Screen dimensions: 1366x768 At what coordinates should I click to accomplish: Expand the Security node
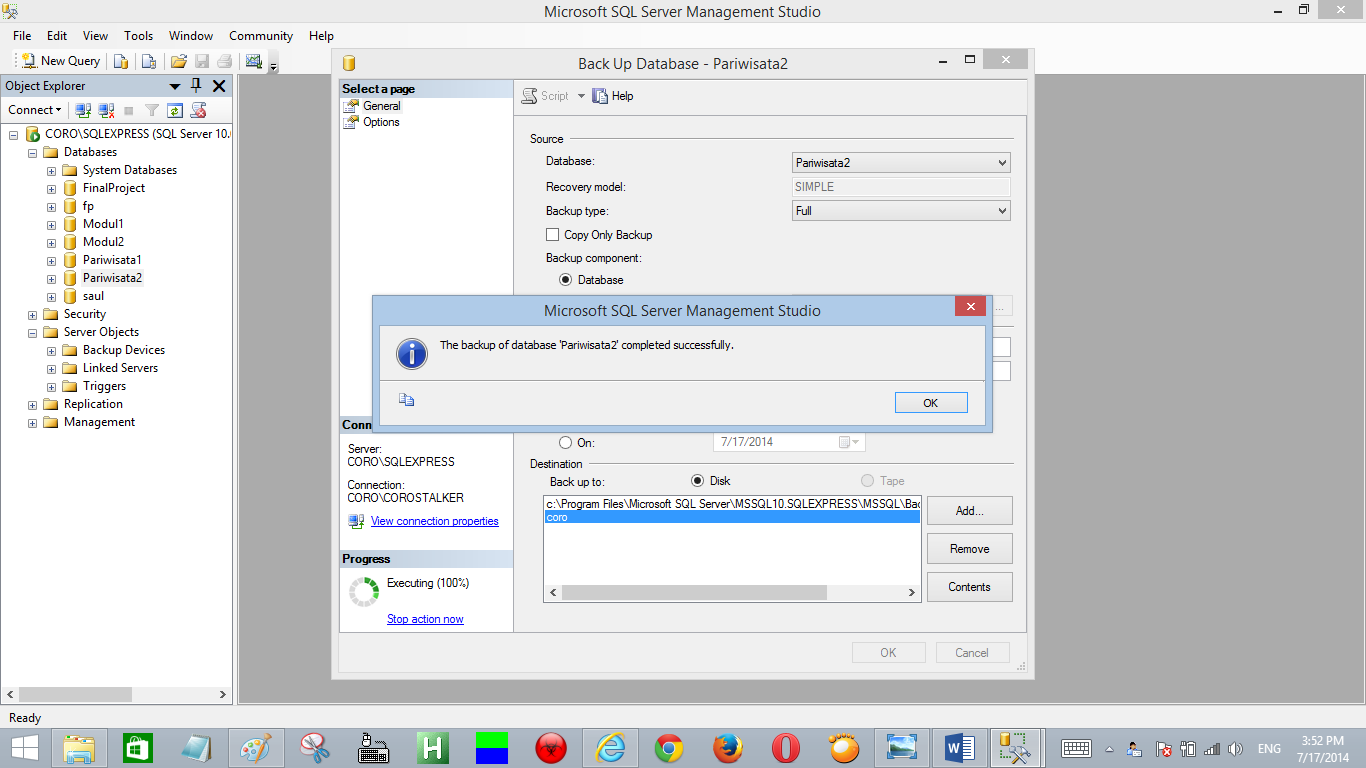click(x=33, y=315)
